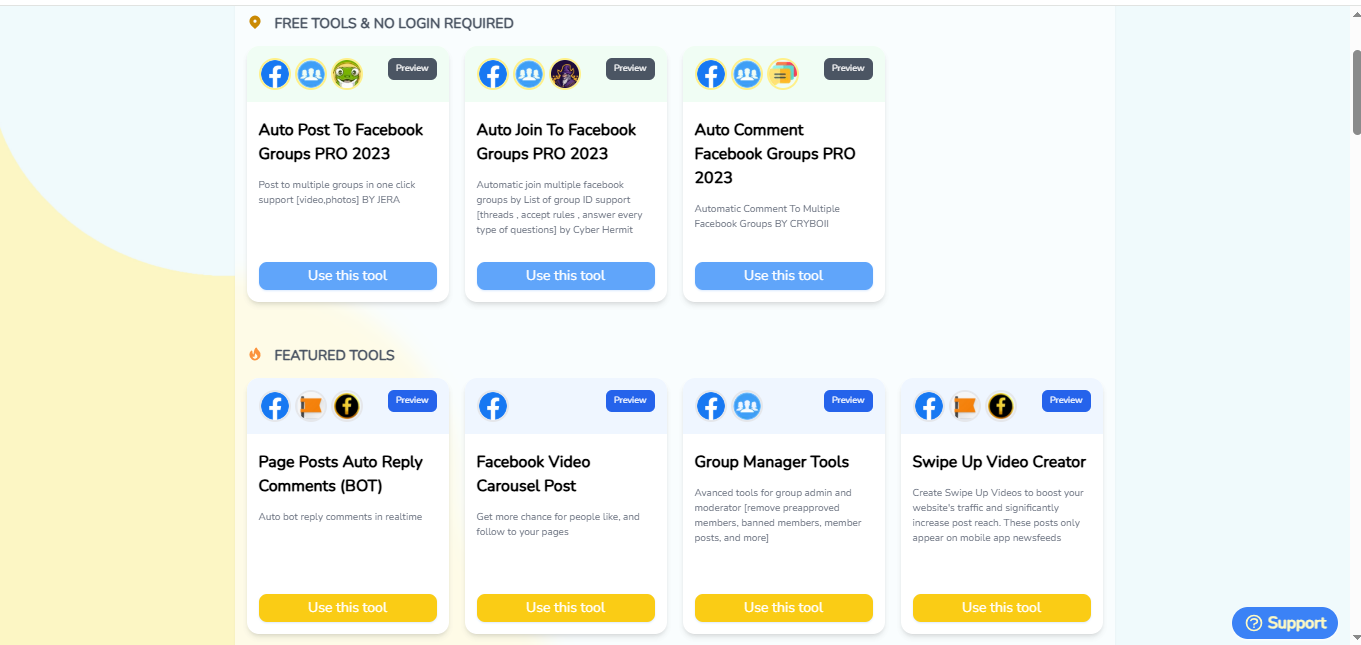The width and height of the screenshot is (1361, 645).
Task: Click fire icon beside Featured Tools heading
Action: [x=255, y=355]
